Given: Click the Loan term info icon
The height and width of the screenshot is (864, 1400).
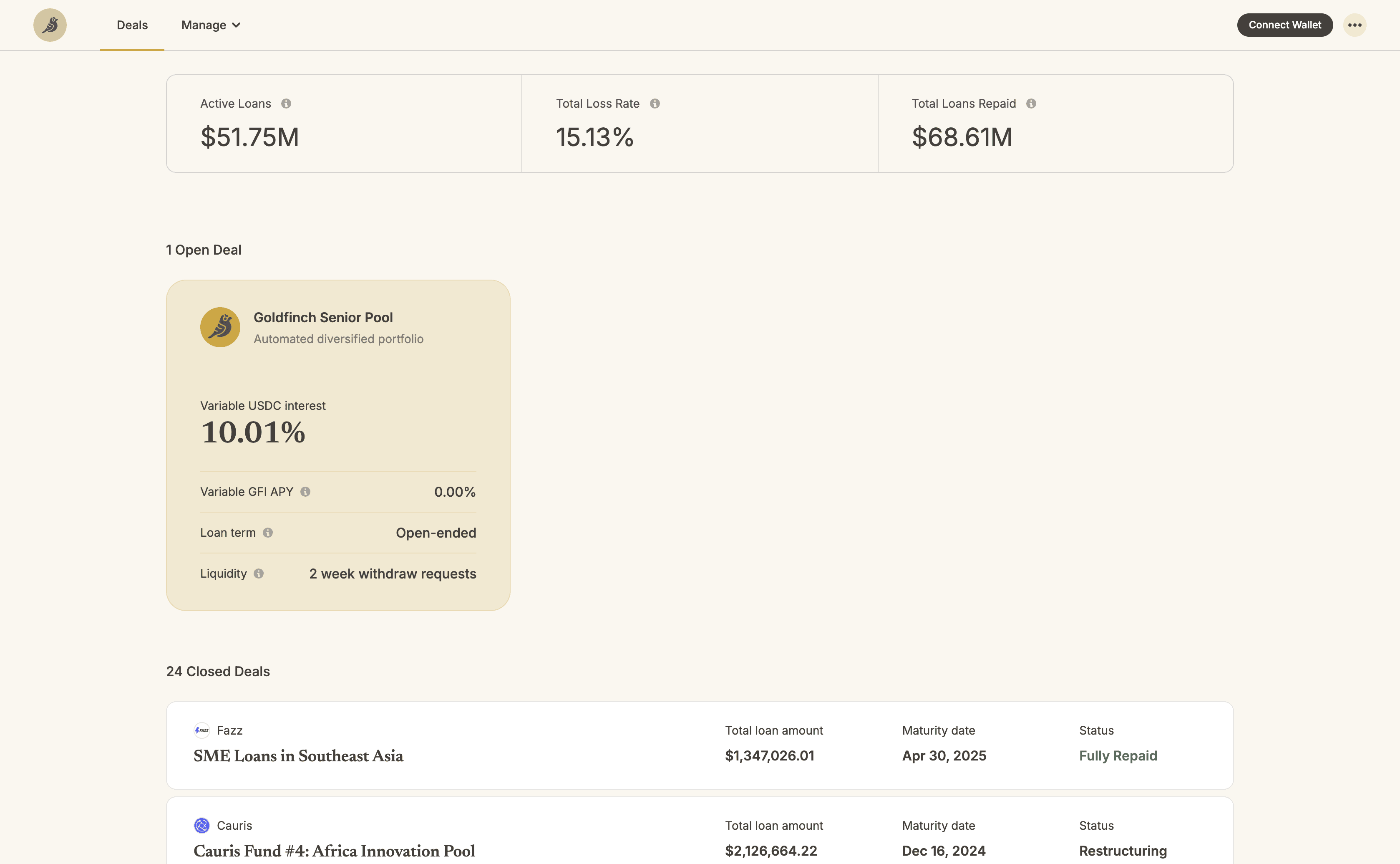Looking at the screenshot, I should (x=267, y=533).
